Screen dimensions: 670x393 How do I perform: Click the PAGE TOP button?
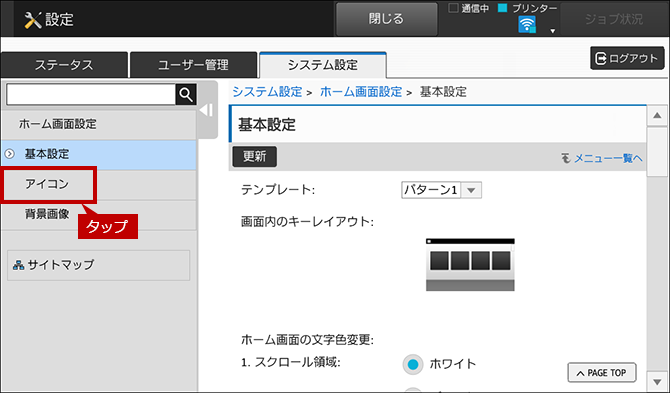click(602, 372)
